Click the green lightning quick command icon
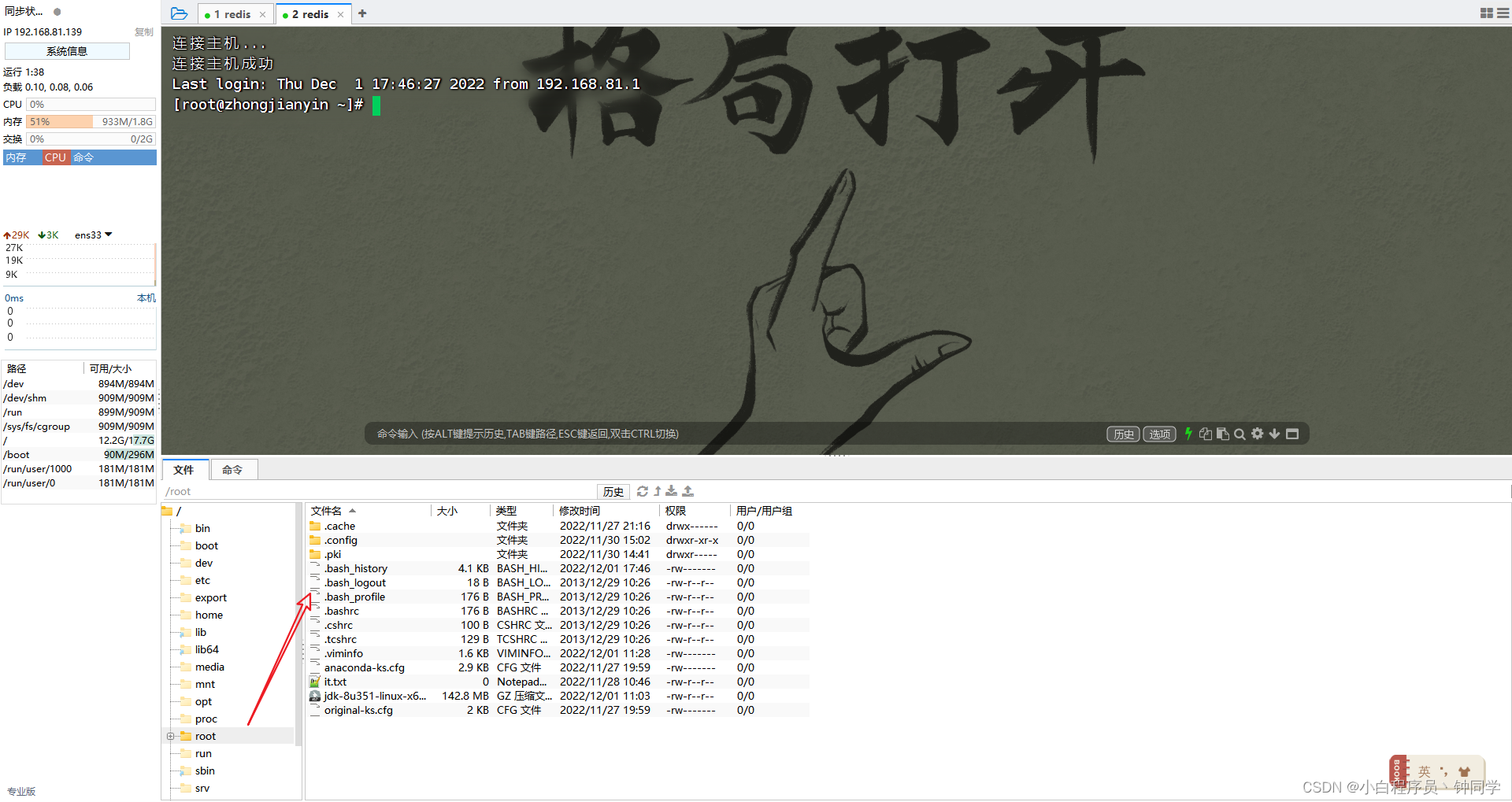This screenshot has height=802, width=1512. tap(1188, 434)
